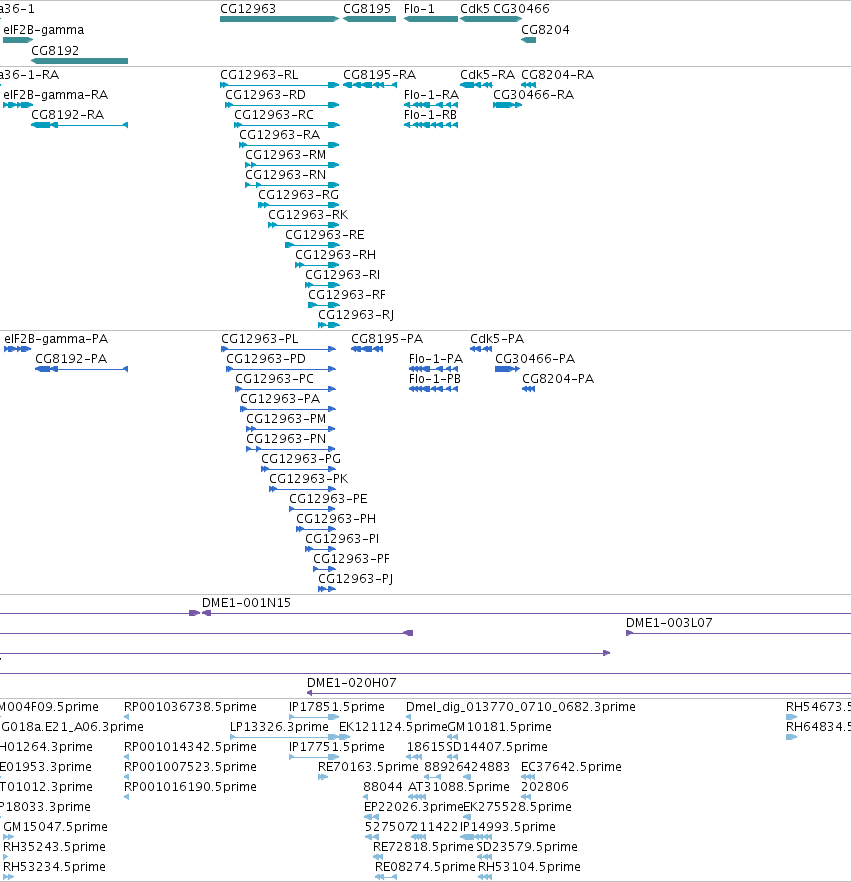Click the CG8204 gene label
Viewport: 851px width, 882px height.
[x=545, y=29]
